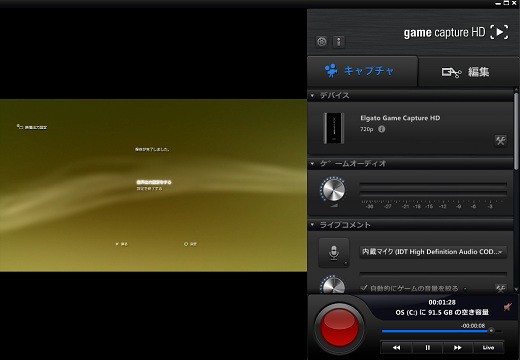Click the game capture HD logo
Screen dimensions: 520x360
coord(456,32)
